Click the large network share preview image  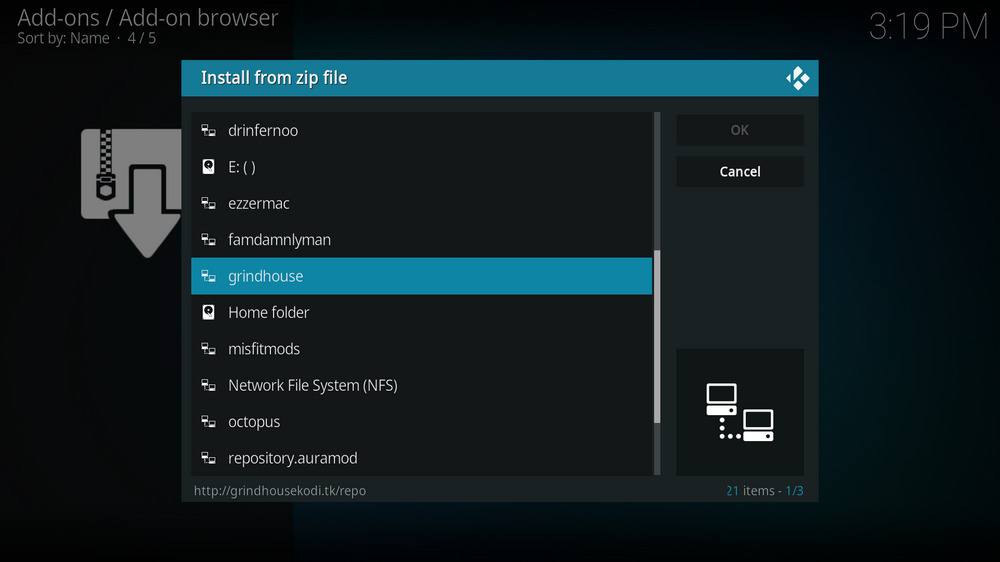click(740, 412)
